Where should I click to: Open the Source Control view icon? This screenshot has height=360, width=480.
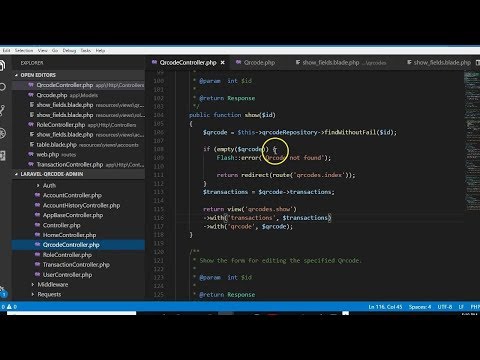[3, 110]
